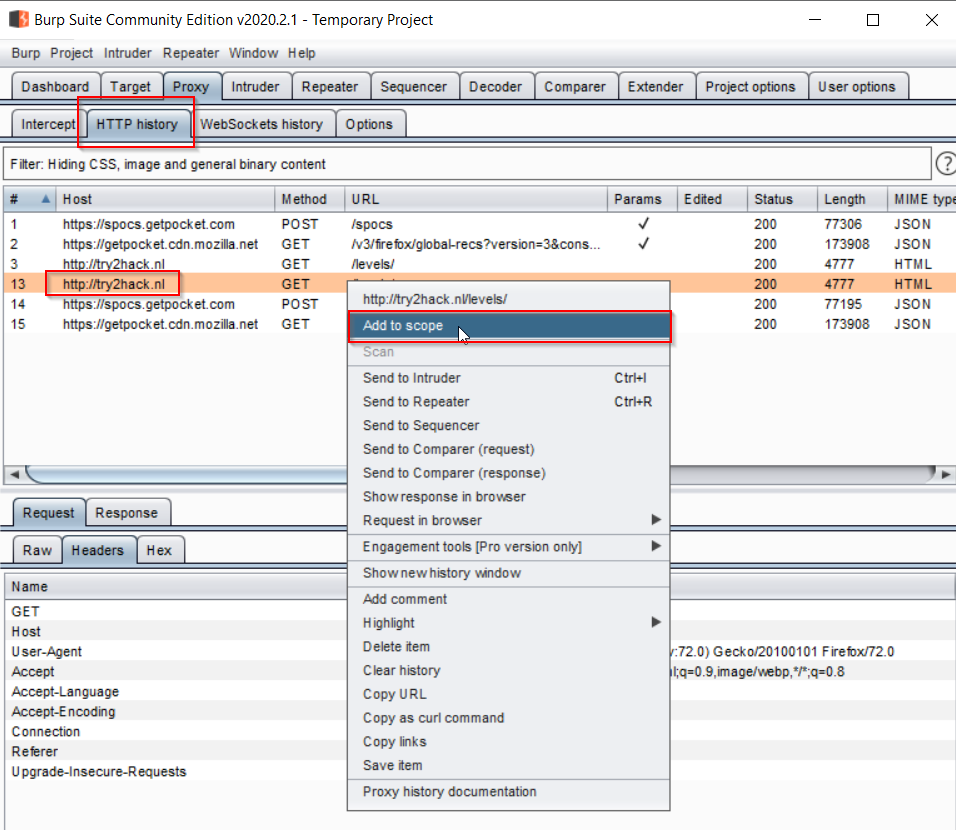Open the WebSockets history tab
This screenshot has width=956, height=830.
[x=261, y=124]
